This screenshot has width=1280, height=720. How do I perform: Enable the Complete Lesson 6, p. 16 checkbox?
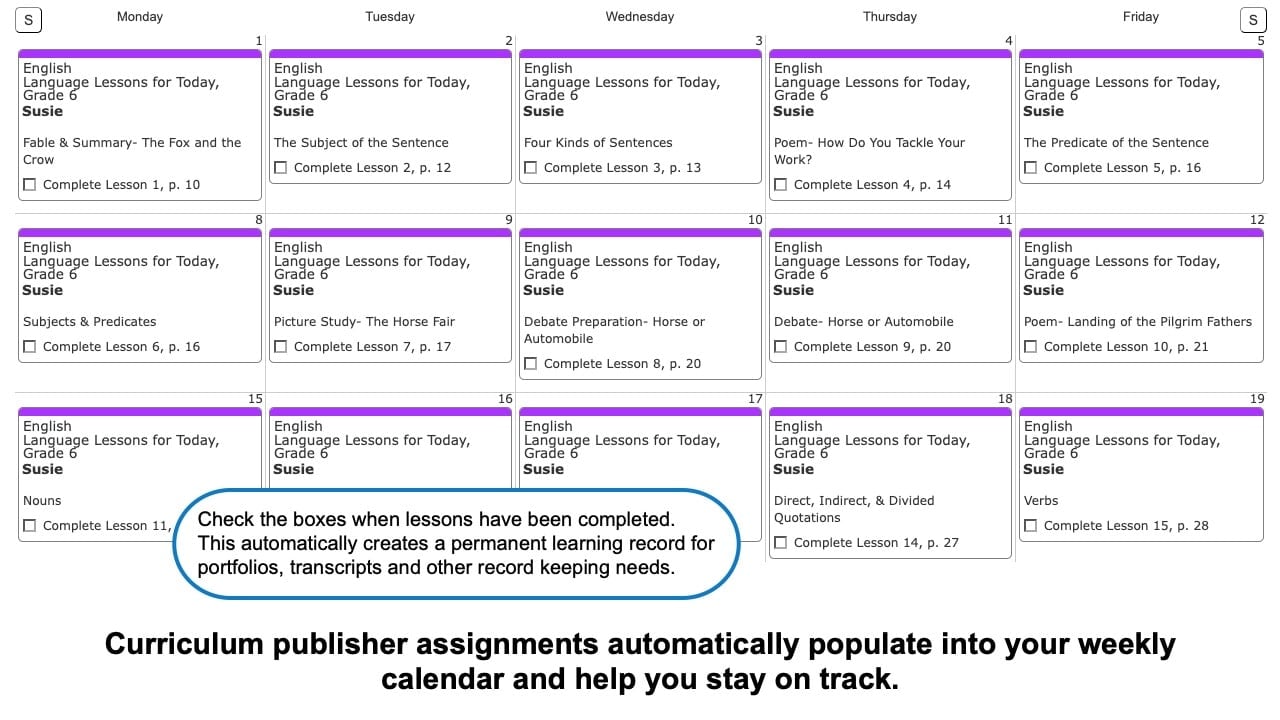point(30,347)
